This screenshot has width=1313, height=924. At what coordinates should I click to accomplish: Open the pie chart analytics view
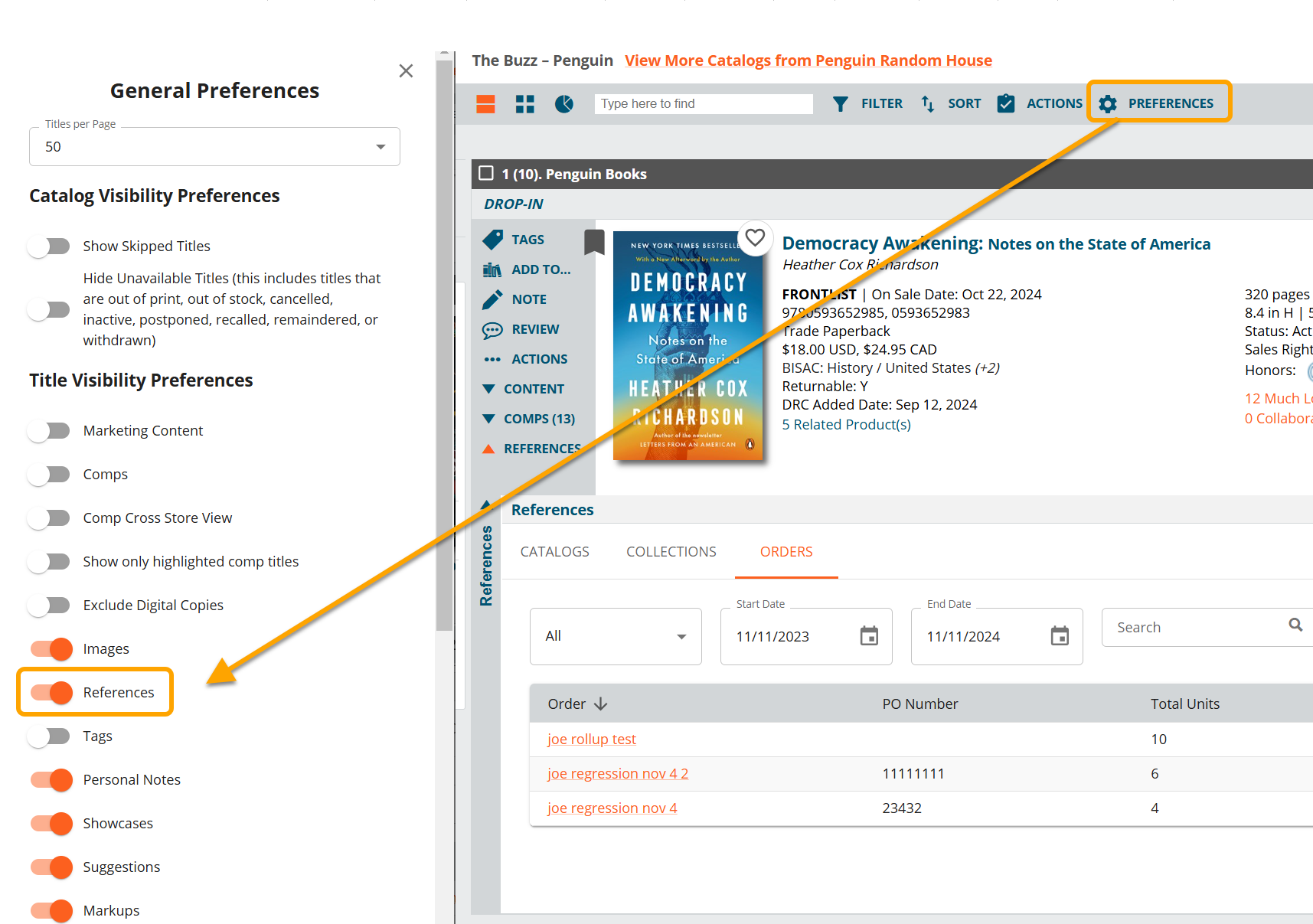click(564, 104)
